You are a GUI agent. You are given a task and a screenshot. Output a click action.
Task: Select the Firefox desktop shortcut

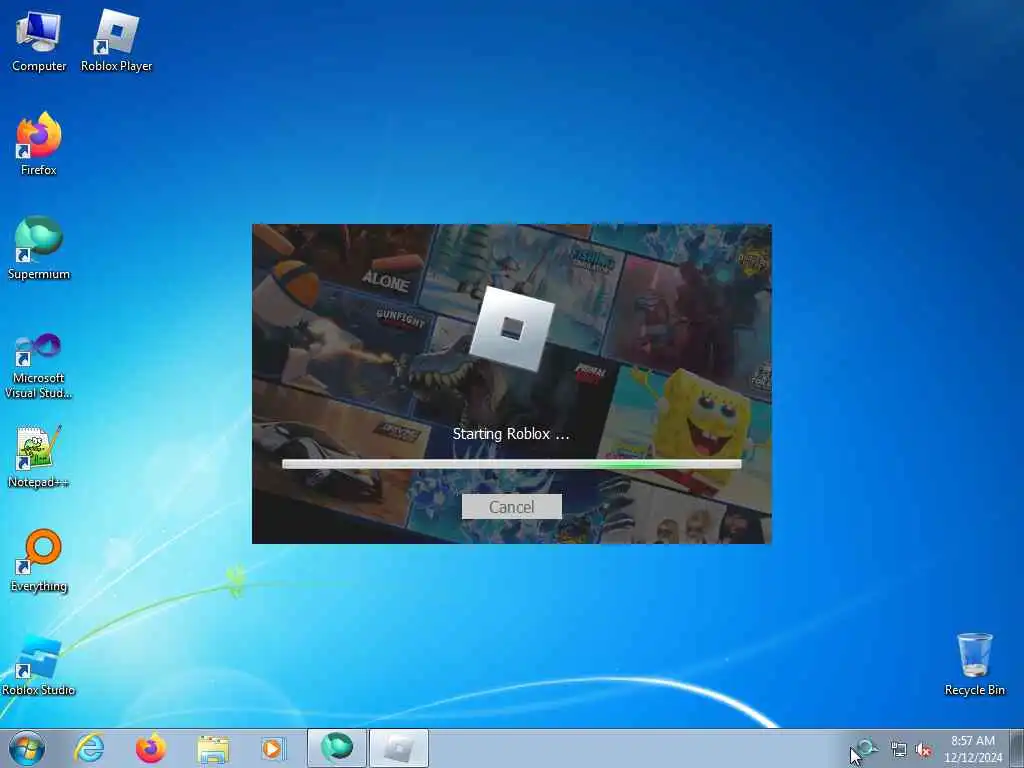click(39, 144)
